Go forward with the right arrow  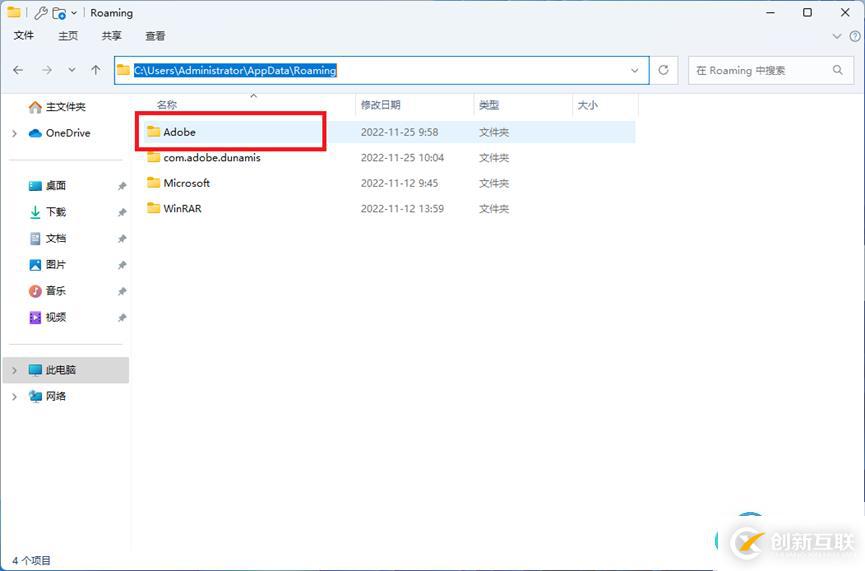(47, 70)
